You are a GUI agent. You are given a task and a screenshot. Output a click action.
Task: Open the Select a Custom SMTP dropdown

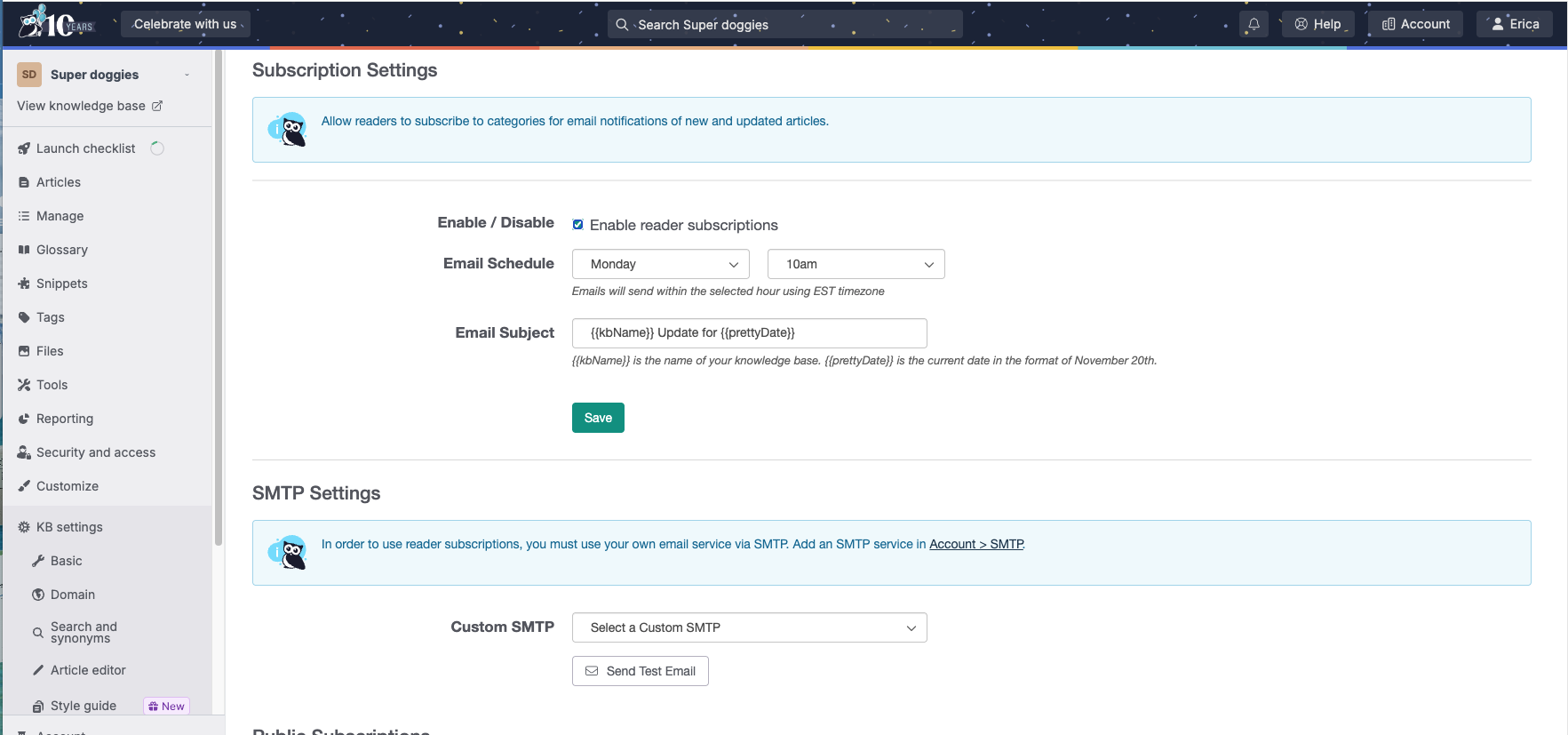tap(750, 627)
